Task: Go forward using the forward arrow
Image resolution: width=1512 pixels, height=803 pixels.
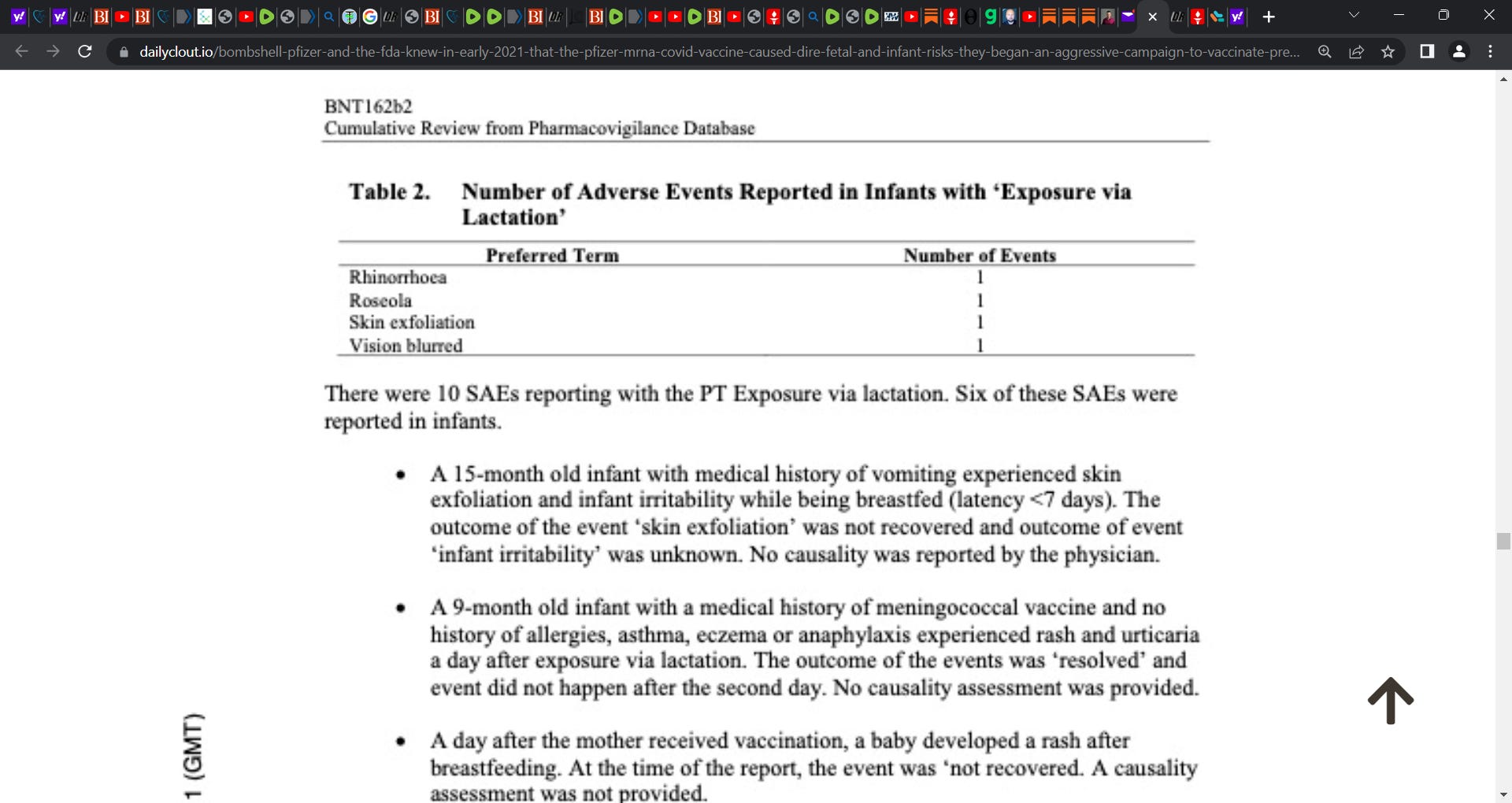Action: (x=53, y=52)
